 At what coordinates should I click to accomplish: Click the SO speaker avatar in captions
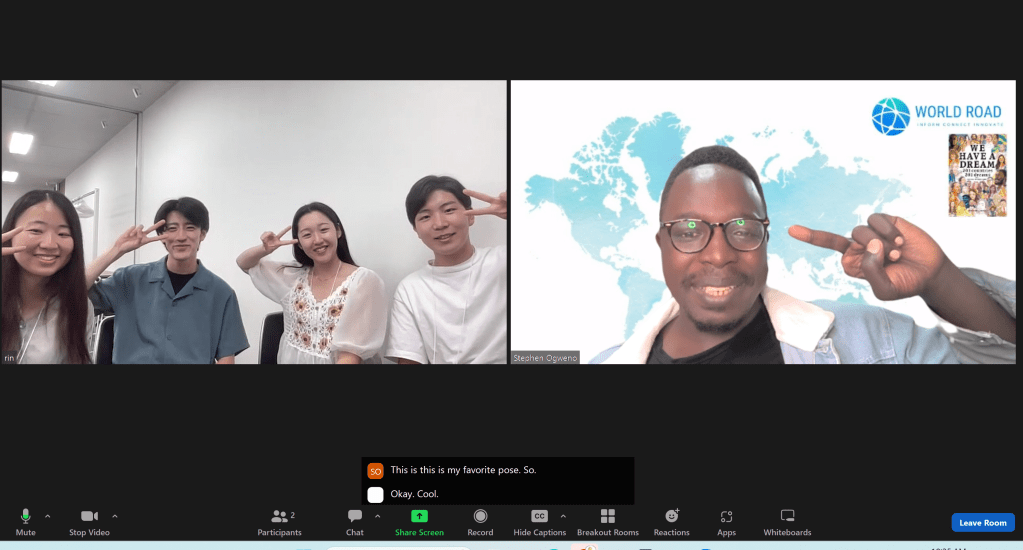(375, 471)
